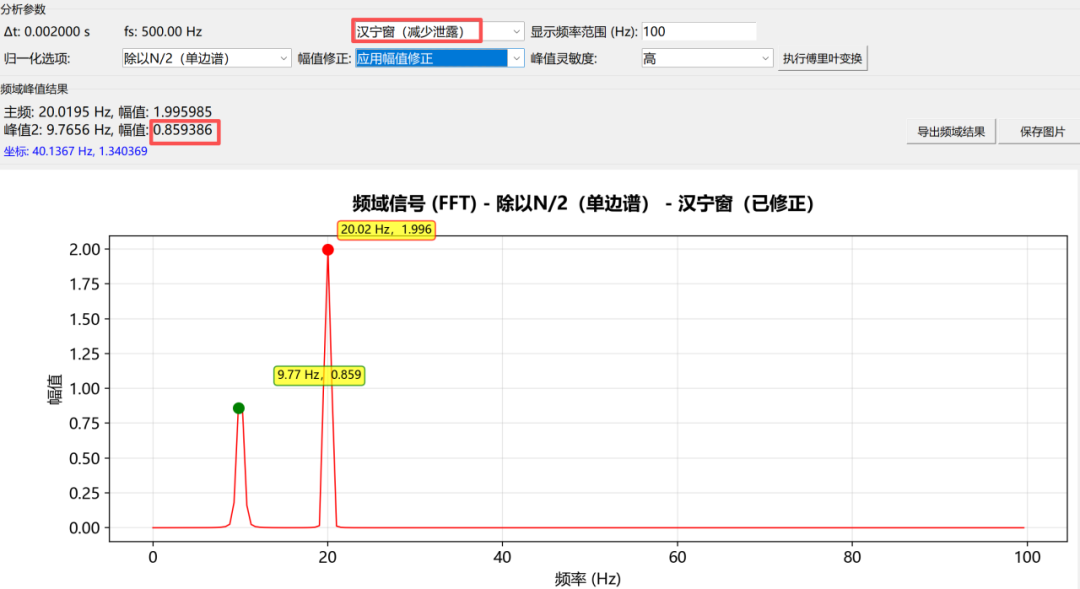Click the 40 x-axis tick label

click(x=502, y=557)
